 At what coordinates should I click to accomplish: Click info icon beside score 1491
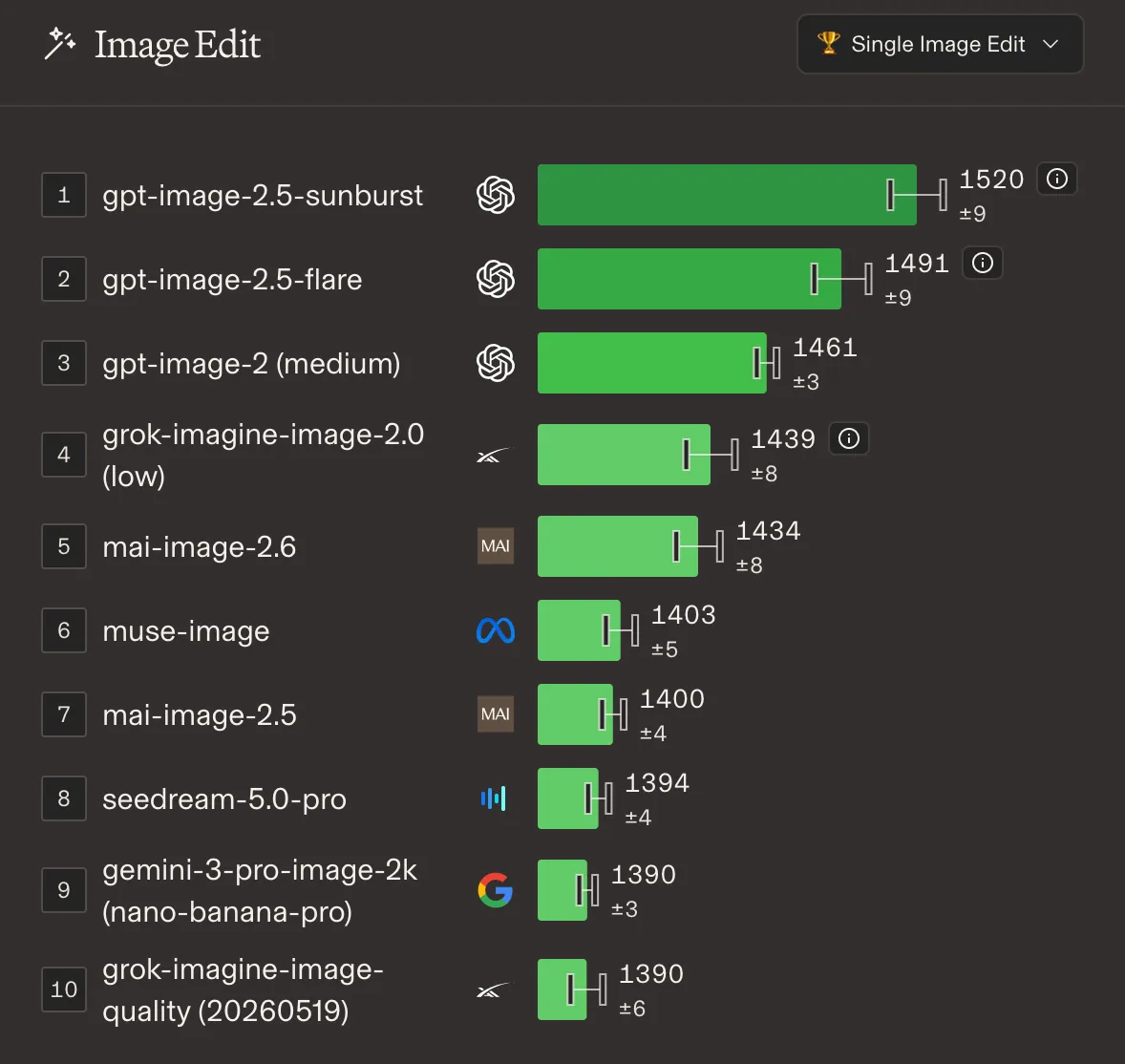coord(982,263)
